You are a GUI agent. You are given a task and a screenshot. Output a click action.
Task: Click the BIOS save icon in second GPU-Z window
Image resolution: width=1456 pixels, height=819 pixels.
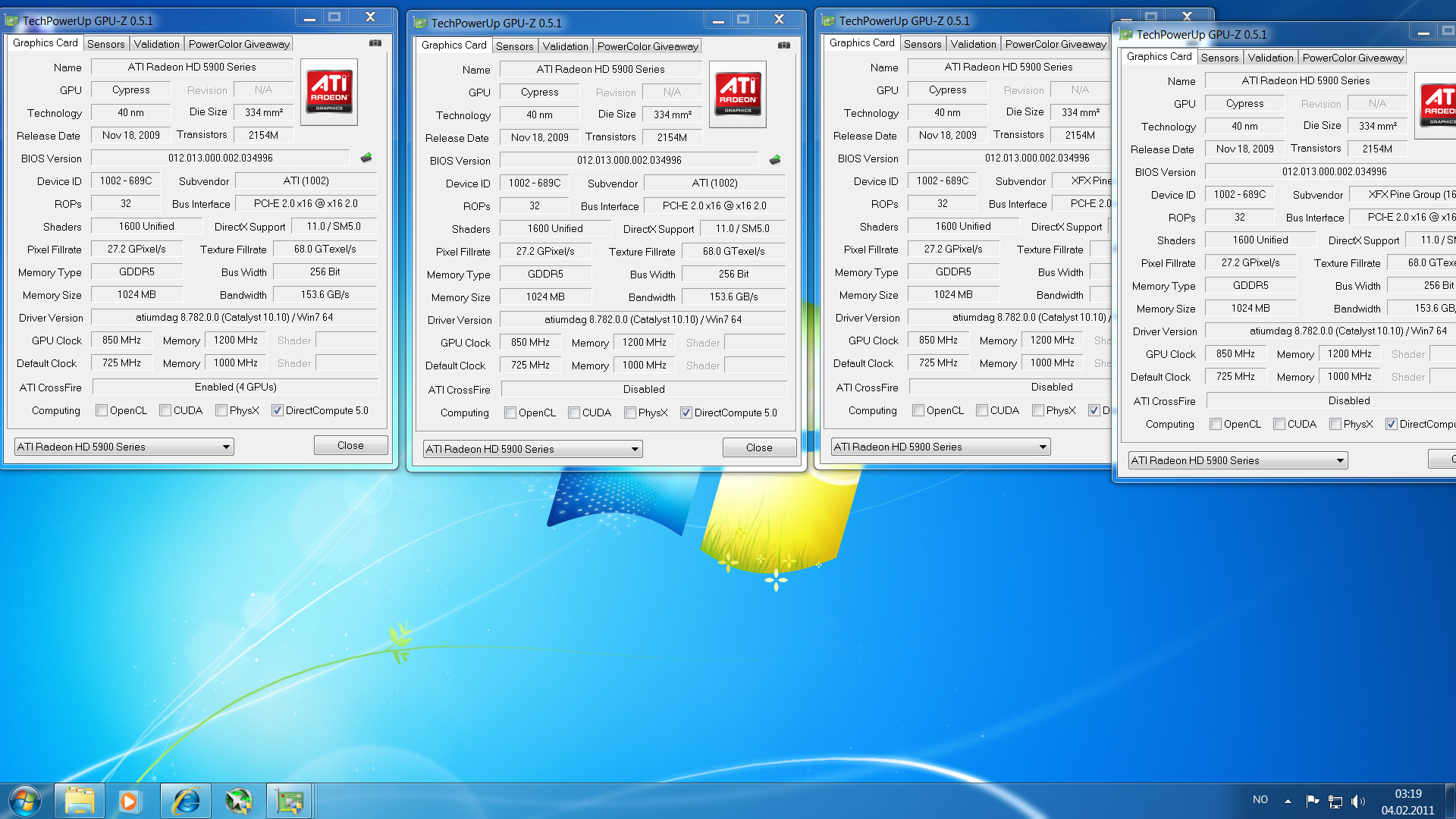(775, 160)
